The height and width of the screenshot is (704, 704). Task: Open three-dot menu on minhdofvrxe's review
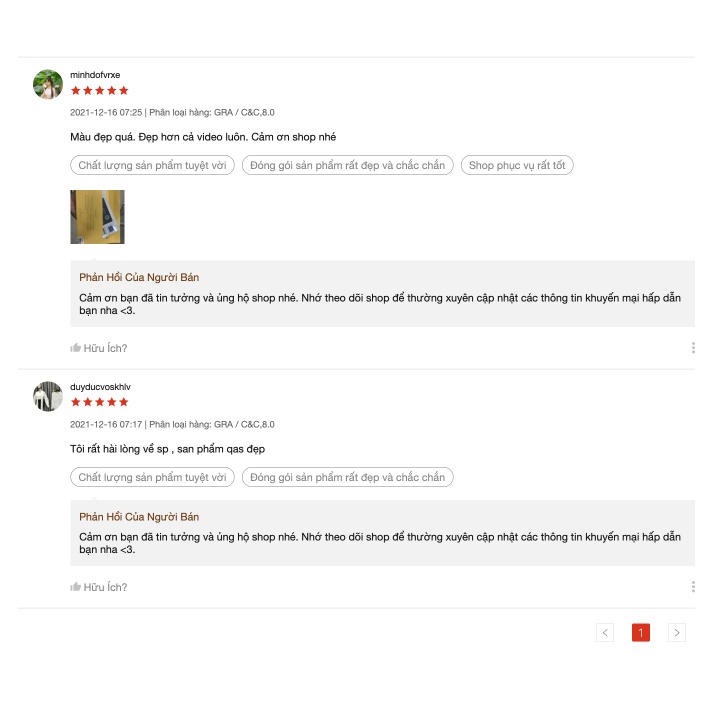coord(693,348)
